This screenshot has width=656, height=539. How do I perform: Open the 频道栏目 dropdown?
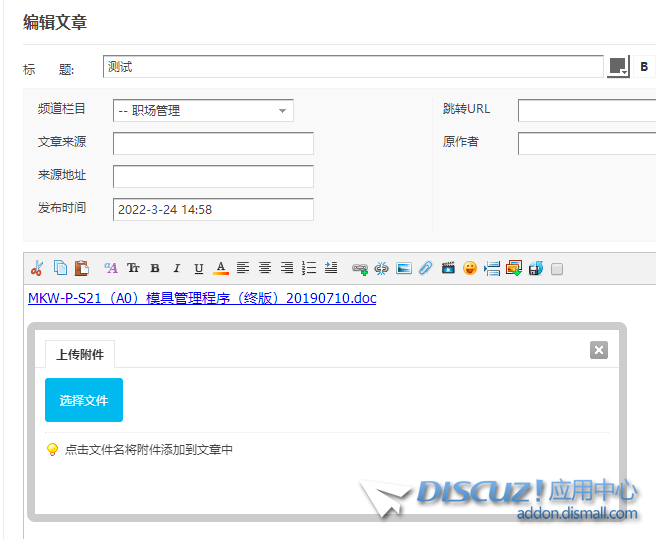(x=203, y=111)
